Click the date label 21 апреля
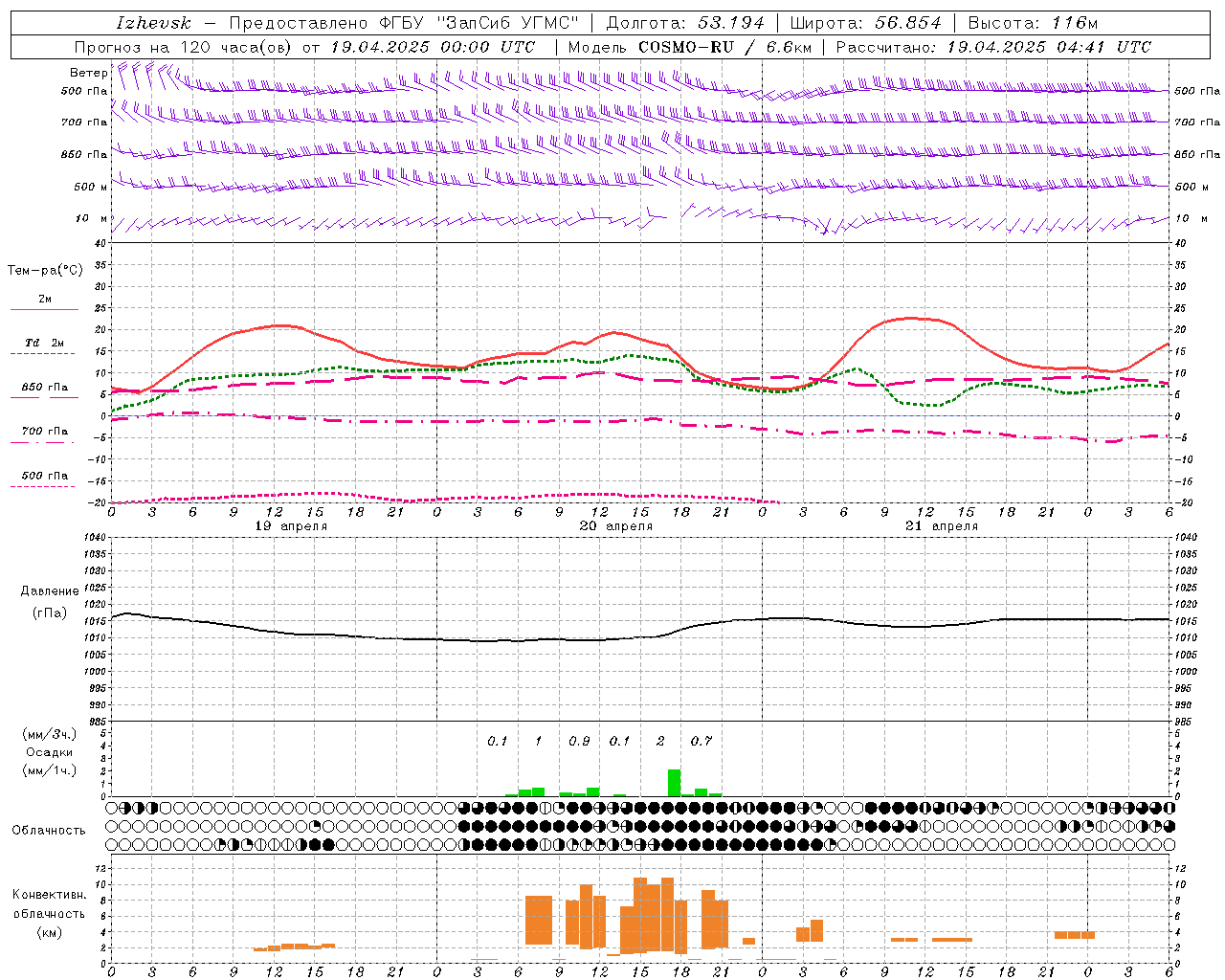 [942, 526]
